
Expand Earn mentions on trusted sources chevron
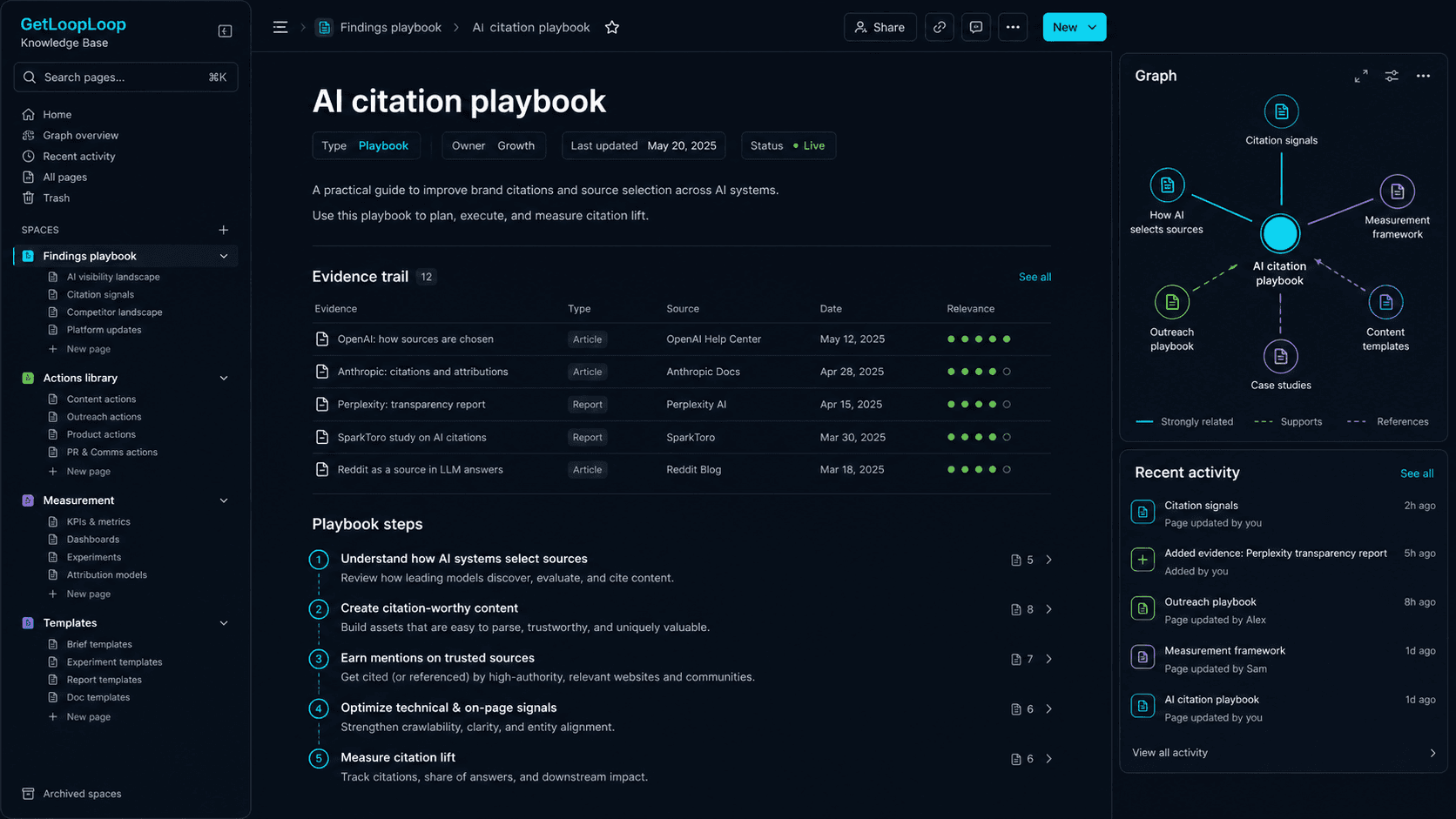click(1048, 659)
